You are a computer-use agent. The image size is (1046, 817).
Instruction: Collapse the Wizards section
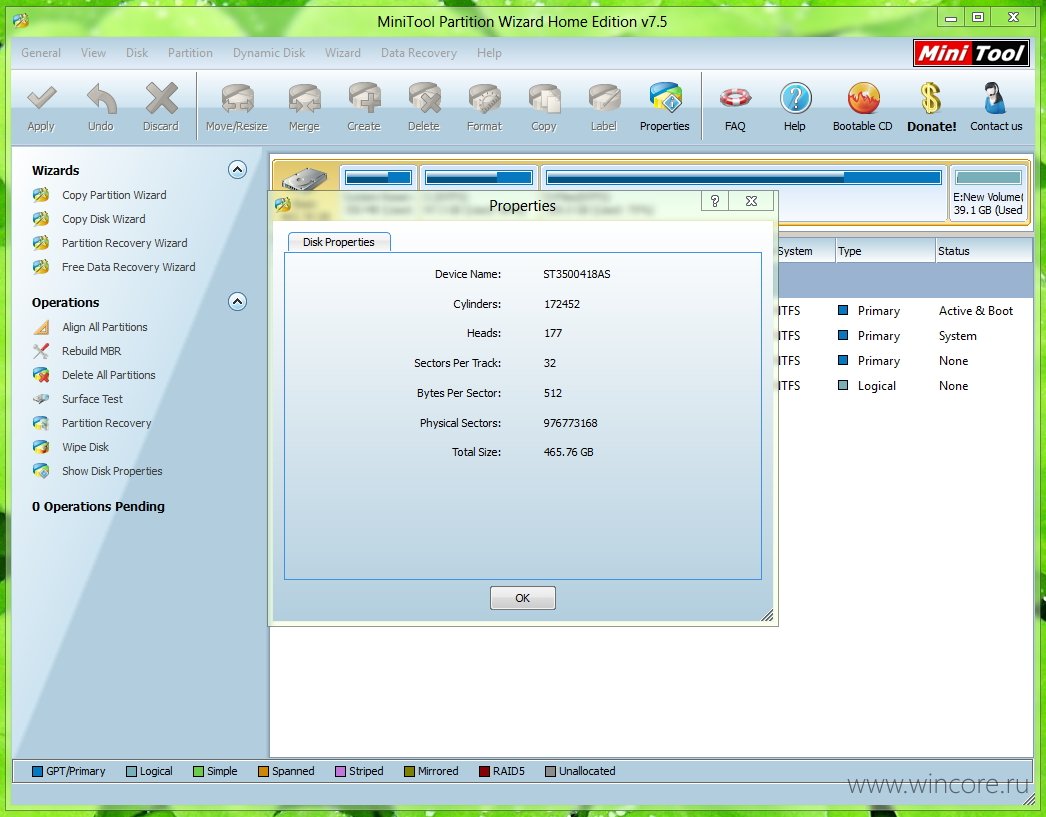[237, 170]
